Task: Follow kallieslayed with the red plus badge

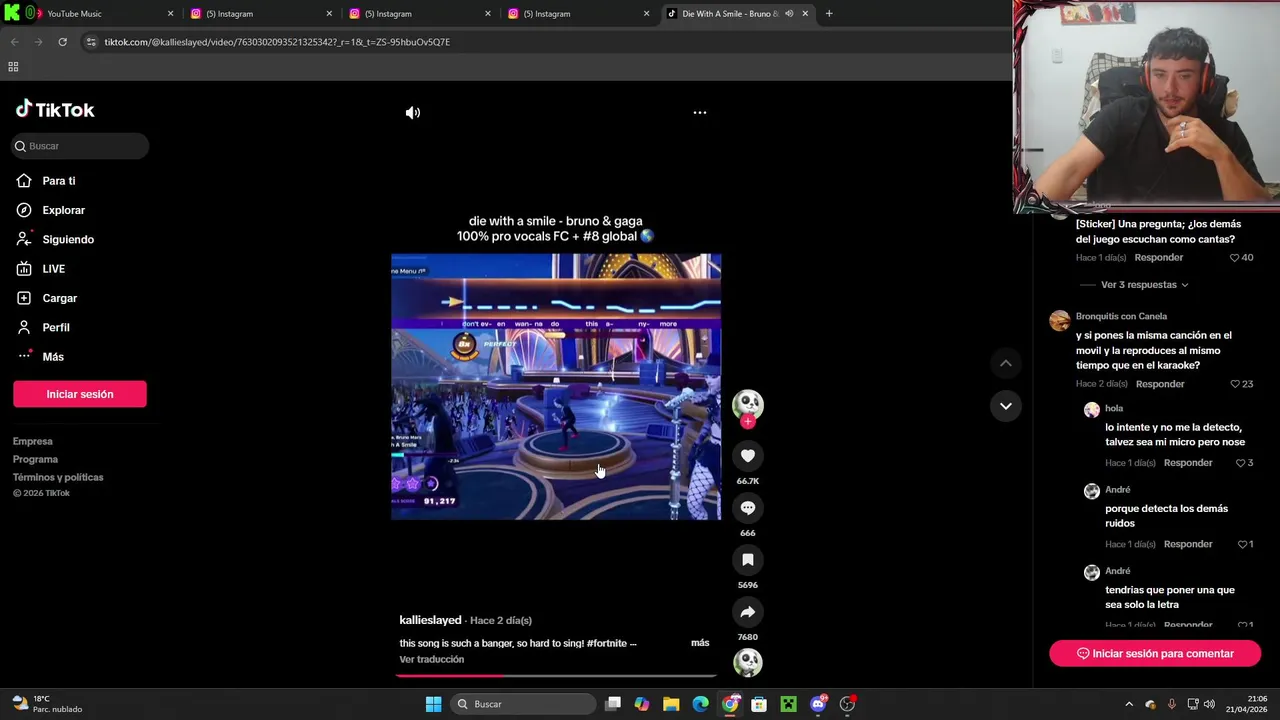Action: point(747,422)
